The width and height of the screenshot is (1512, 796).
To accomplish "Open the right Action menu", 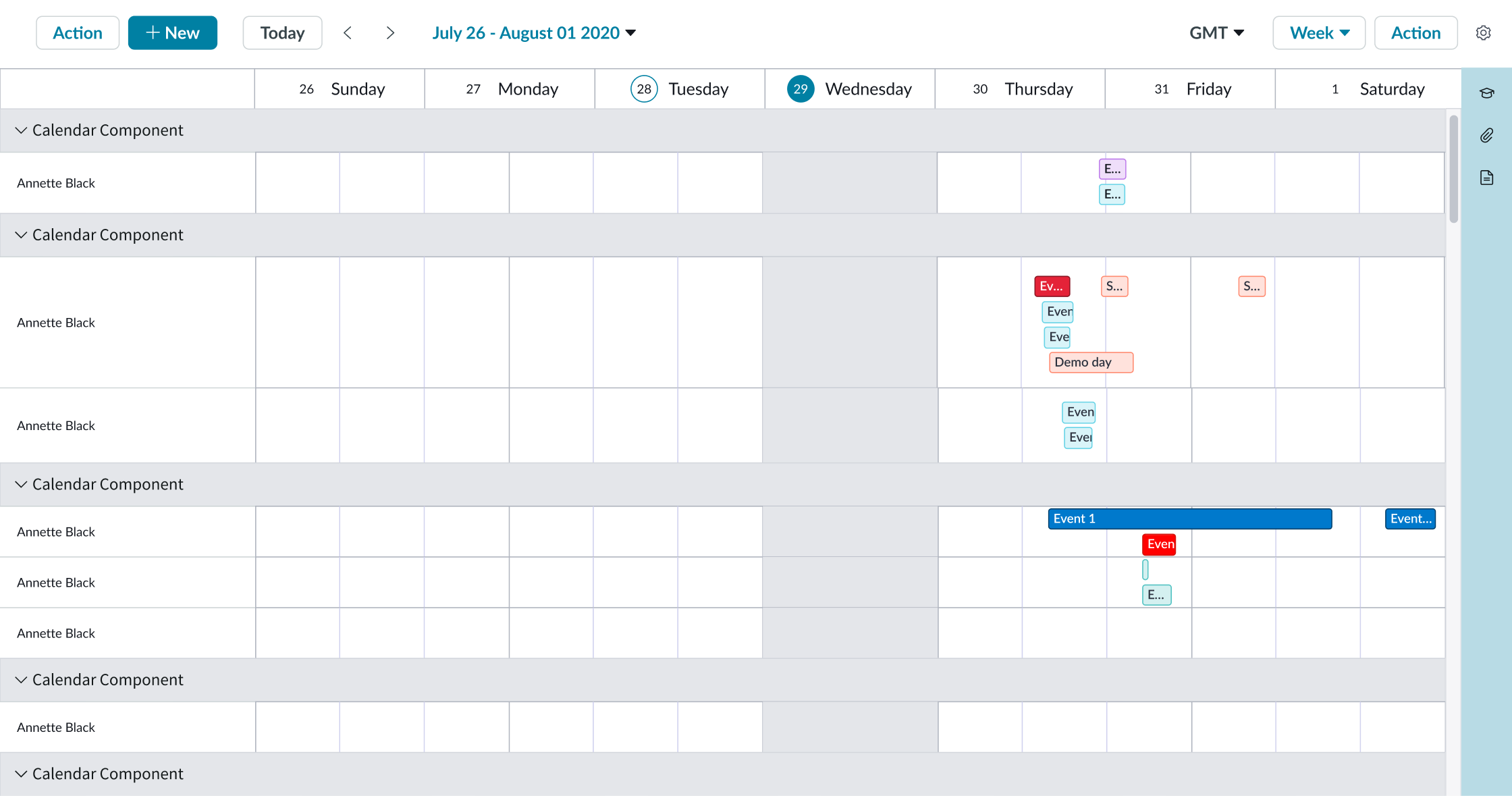I will pyautogui.click(x=1415, y=32).
